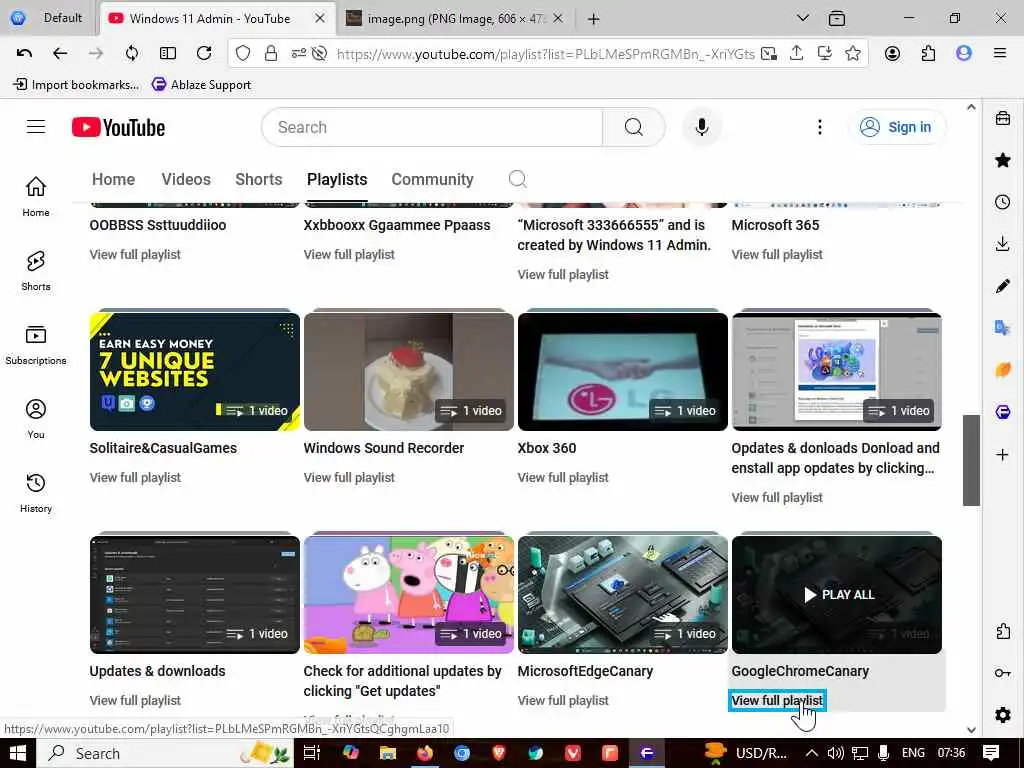Screen dimensions: 1024x768
Task: Open the bookmarks star in the browser sidebar
Action: pyautogui.click(x=1003, y=161)
